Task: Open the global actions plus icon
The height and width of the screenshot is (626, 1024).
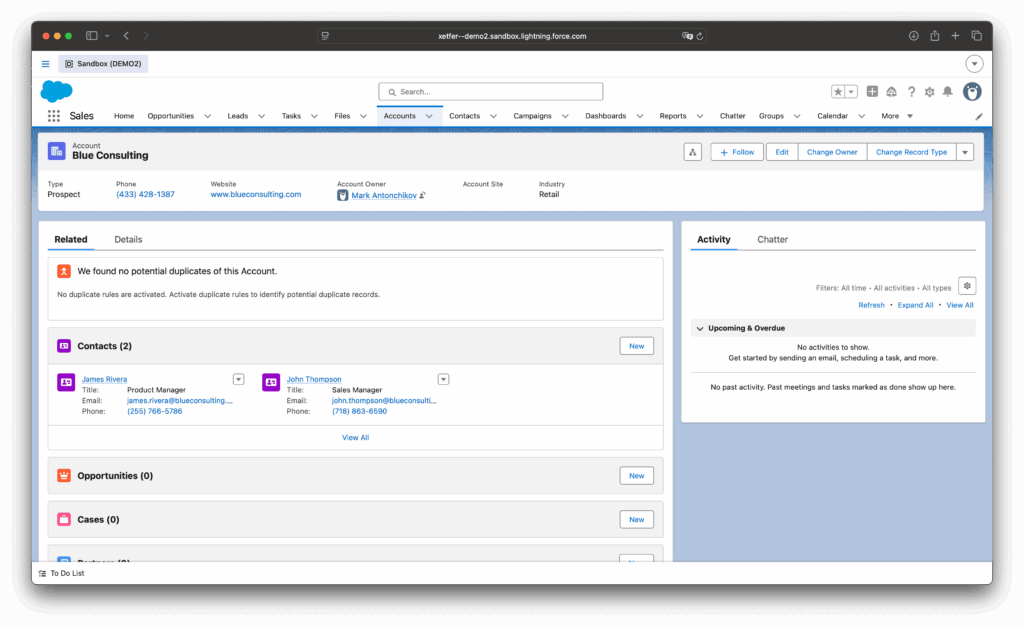Action: (x=872, y=91)
